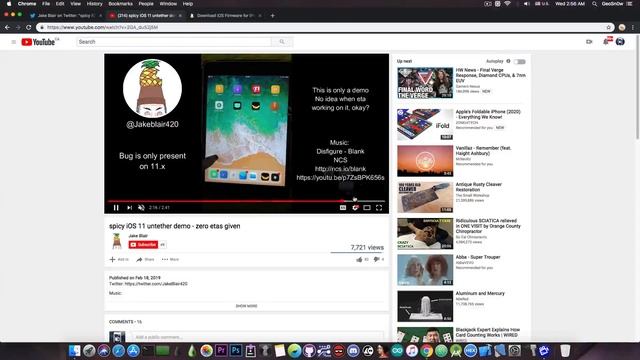The image size is (640, 360).
Task: Open Chrome icon in the dock
Action: coord(427,351)
